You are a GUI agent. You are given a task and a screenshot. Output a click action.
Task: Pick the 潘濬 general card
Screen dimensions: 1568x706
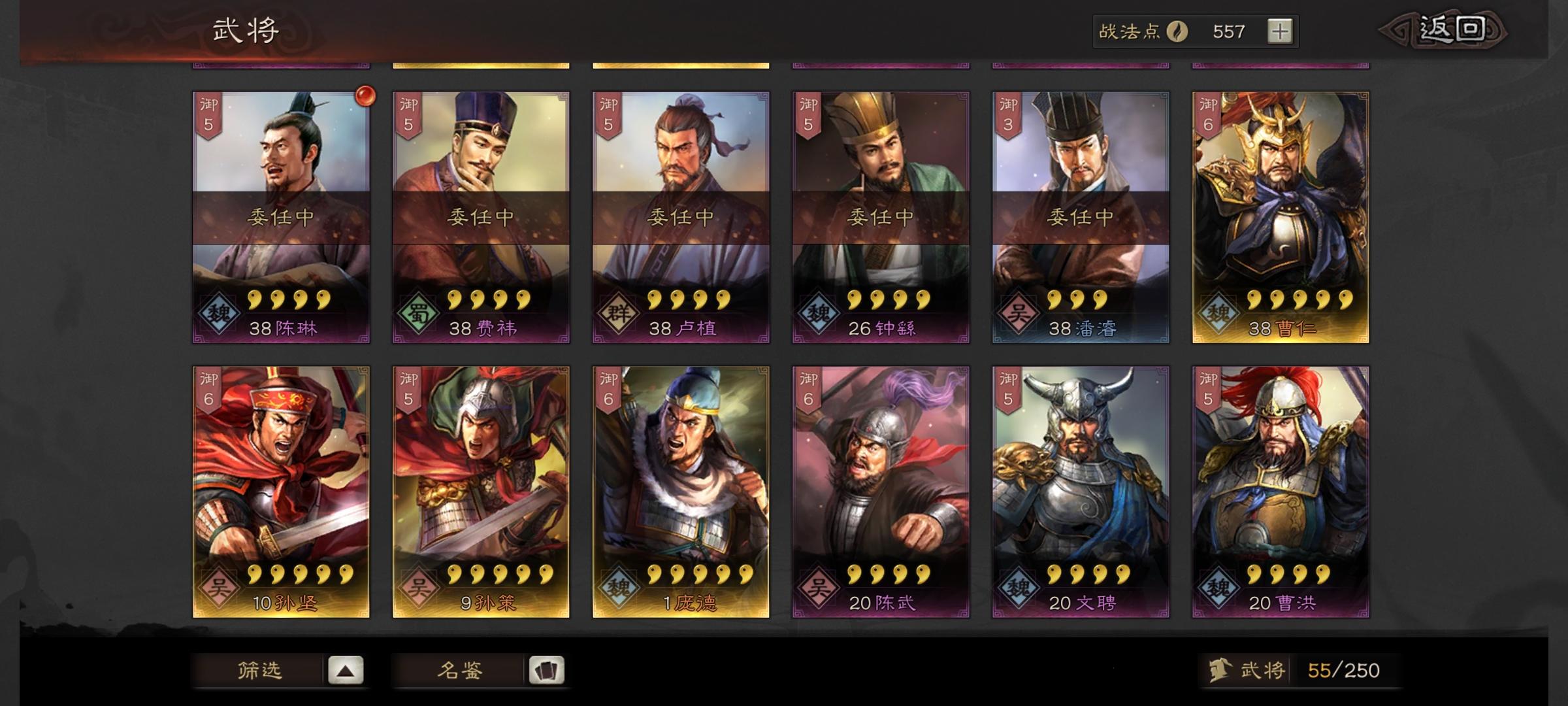tap(1081, 218)
